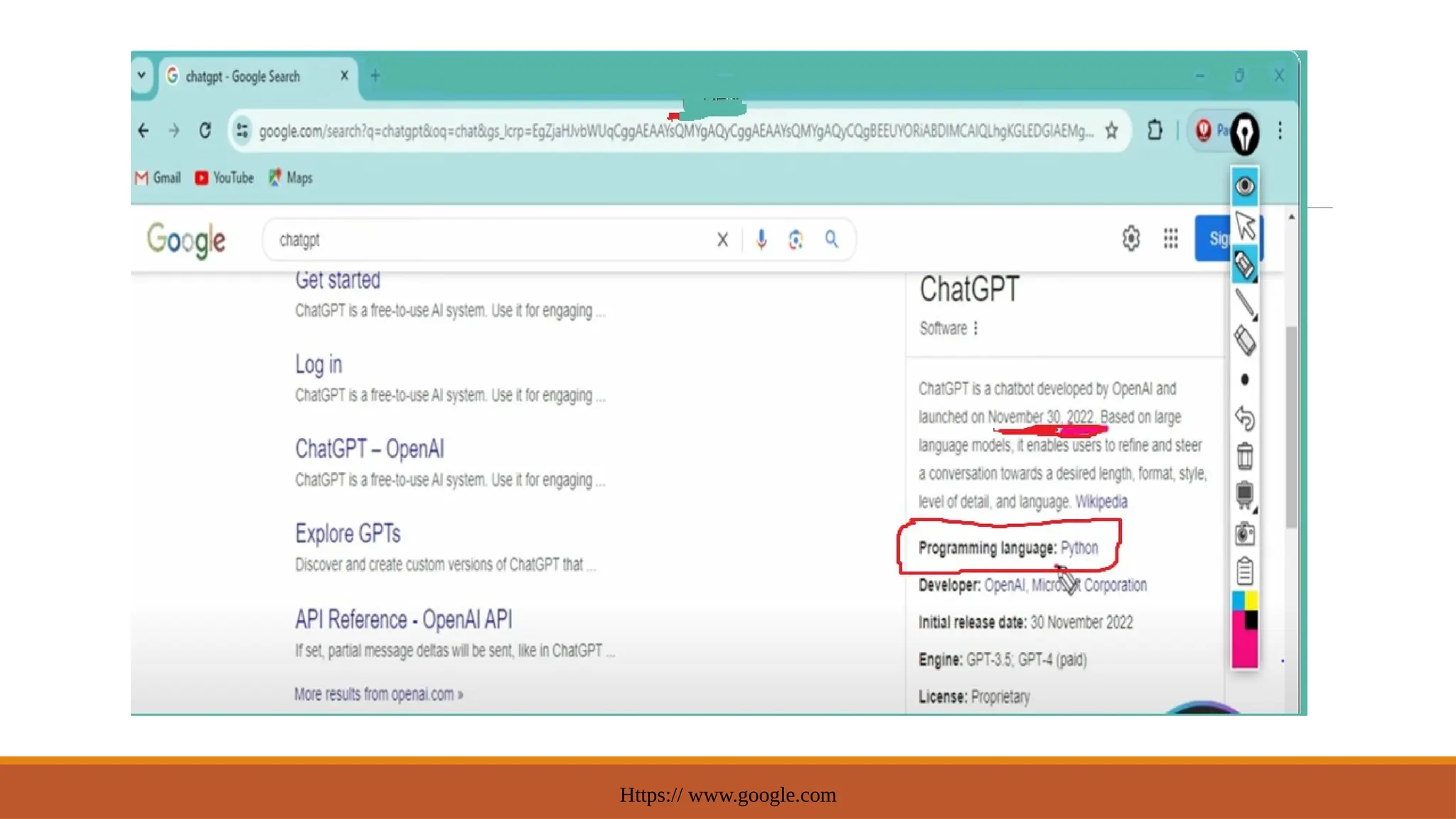This screenshot has height=819, width=1456.
Task: Click the Epic Pen nib logo button
Action: click(1244, 133)
